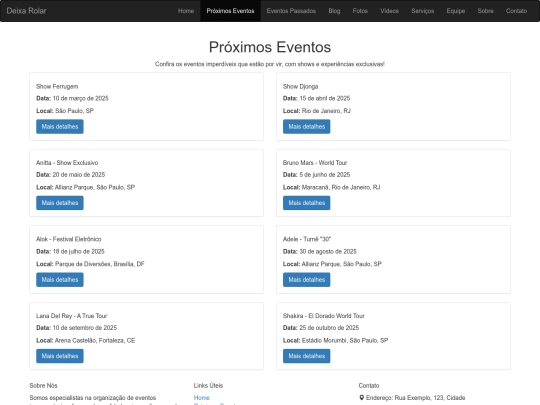The width and height of the screenshot is (540, 405).
Task: Click the date 5 de junho de 2025
Action: click(325, 175)
